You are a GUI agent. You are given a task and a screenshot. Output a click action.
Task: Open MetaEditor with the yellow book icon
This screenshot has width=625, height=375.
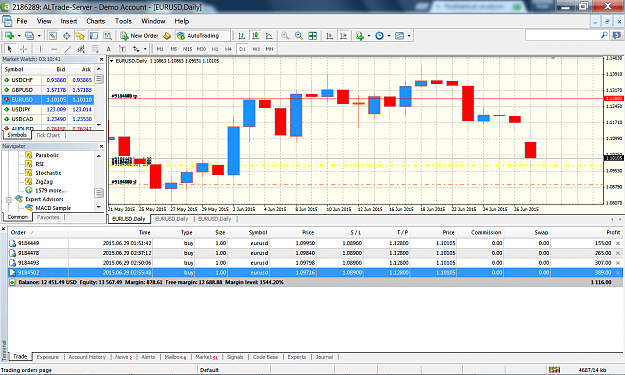tap(167, 36)
